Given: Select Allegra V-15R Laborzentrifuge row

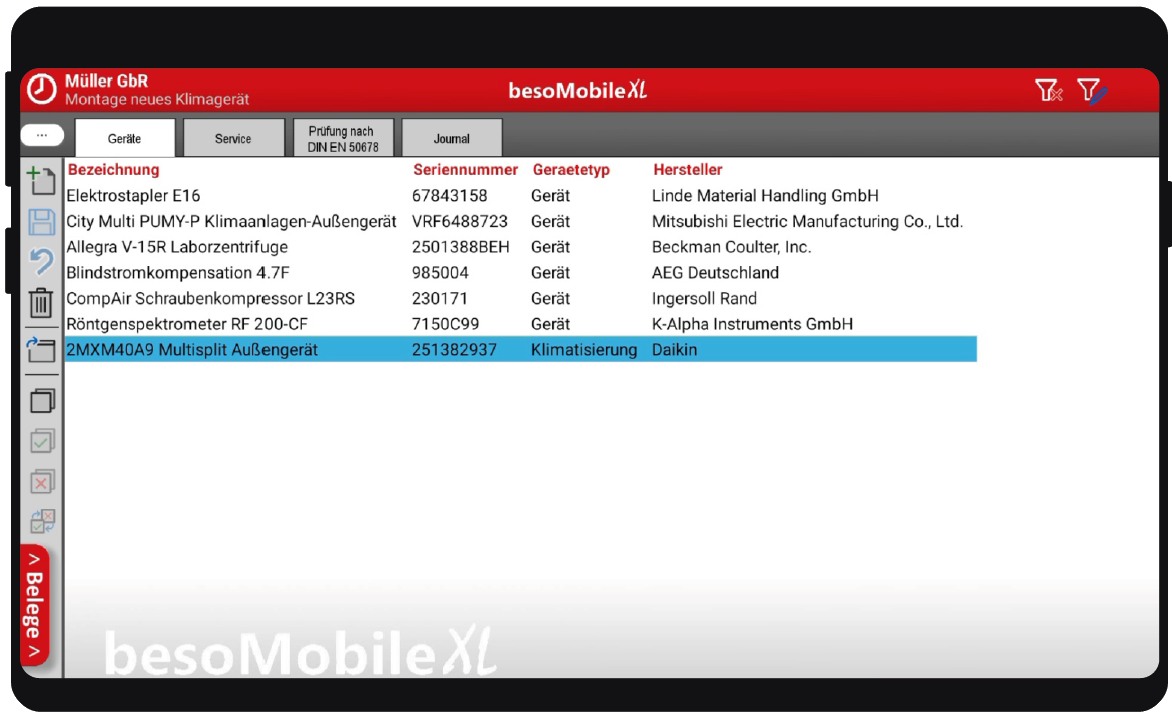Looking at the screenshot, I should (520, 247).
